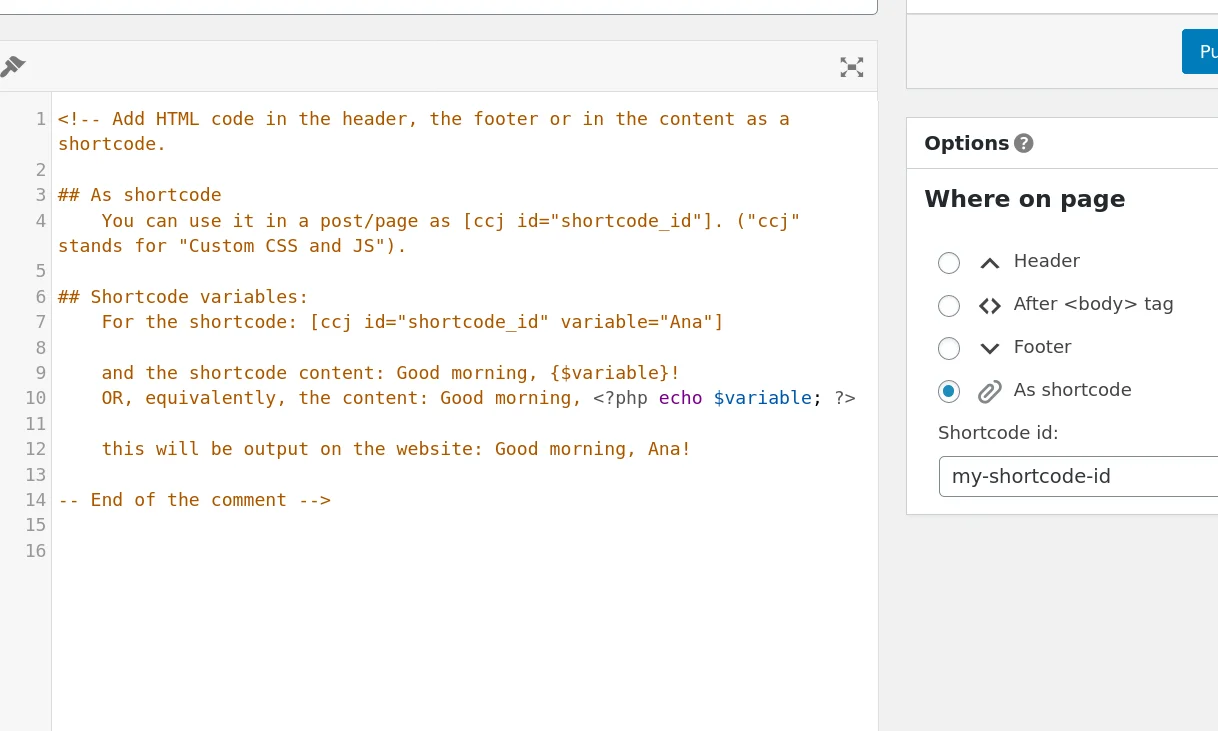Click the upward chevron icon beside Header
This screenshot has width=1218, height=731.
pos(989,262)
